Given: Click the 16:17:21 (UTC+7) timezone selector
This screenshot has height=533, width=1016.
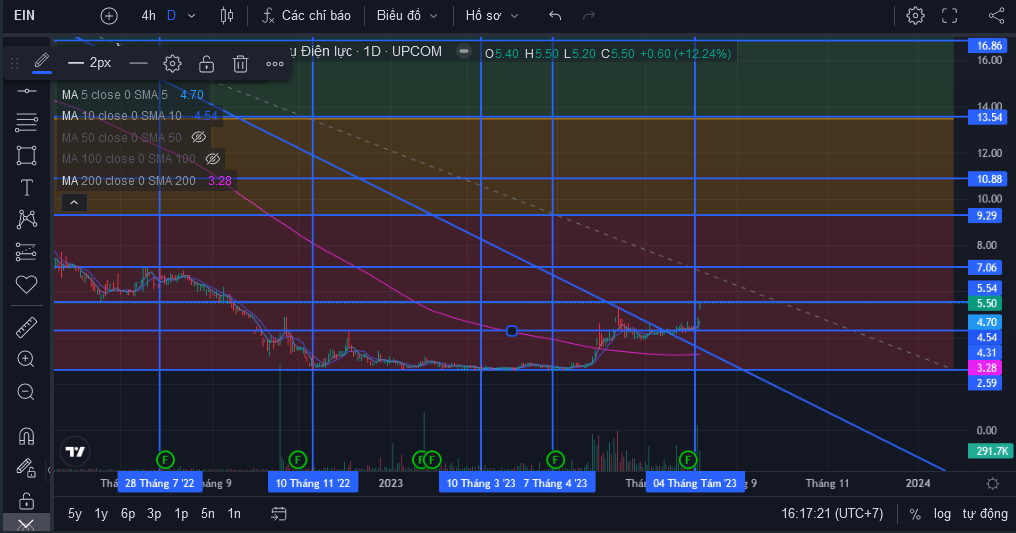Looking at the screenshot, I should click(x=832, y=514).
